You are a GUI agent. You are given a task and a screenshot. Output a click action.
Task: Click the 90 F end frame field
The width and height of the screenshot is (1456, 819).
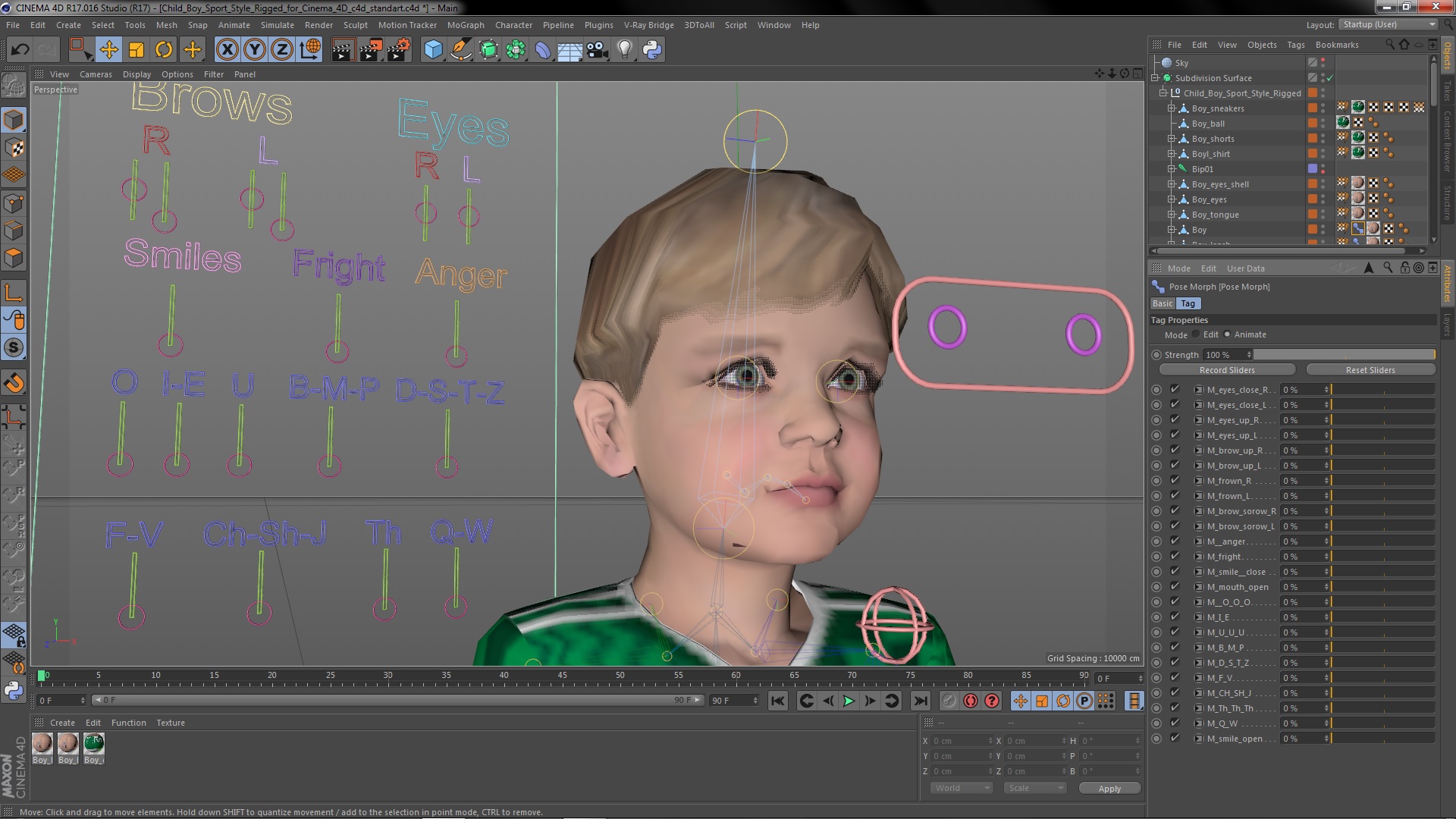734,701
